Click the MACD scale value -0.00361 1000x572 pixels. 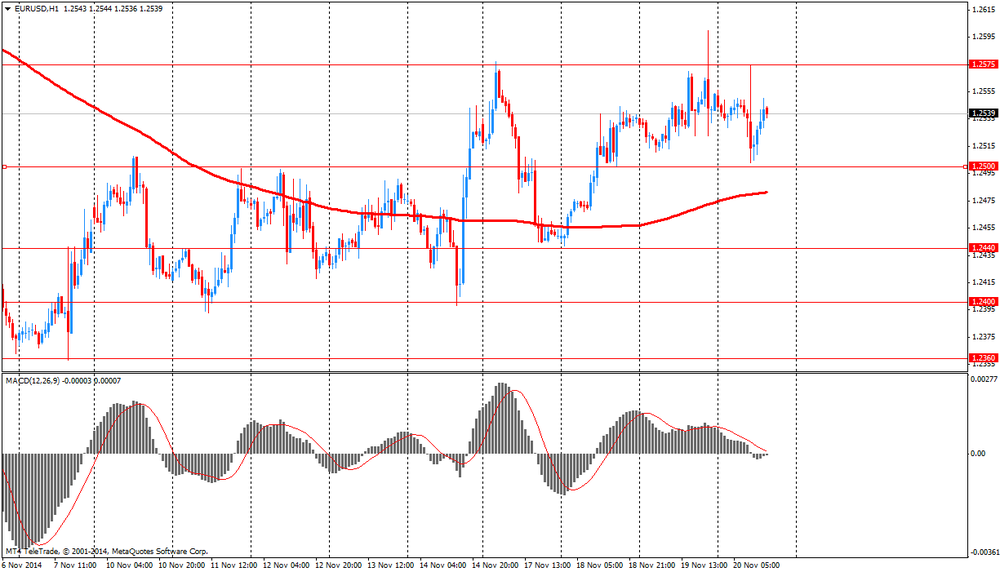point(984,552)
